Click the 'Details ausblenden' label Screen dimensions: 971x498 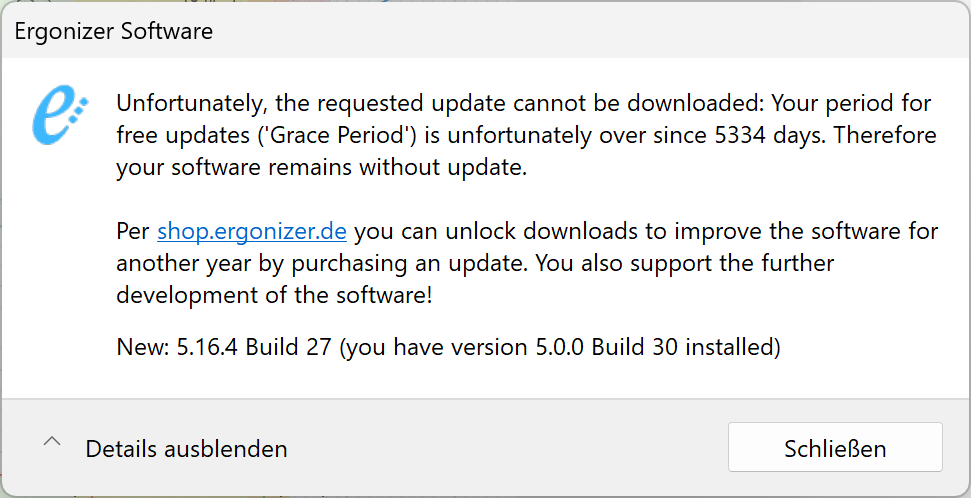click(186, 449)
